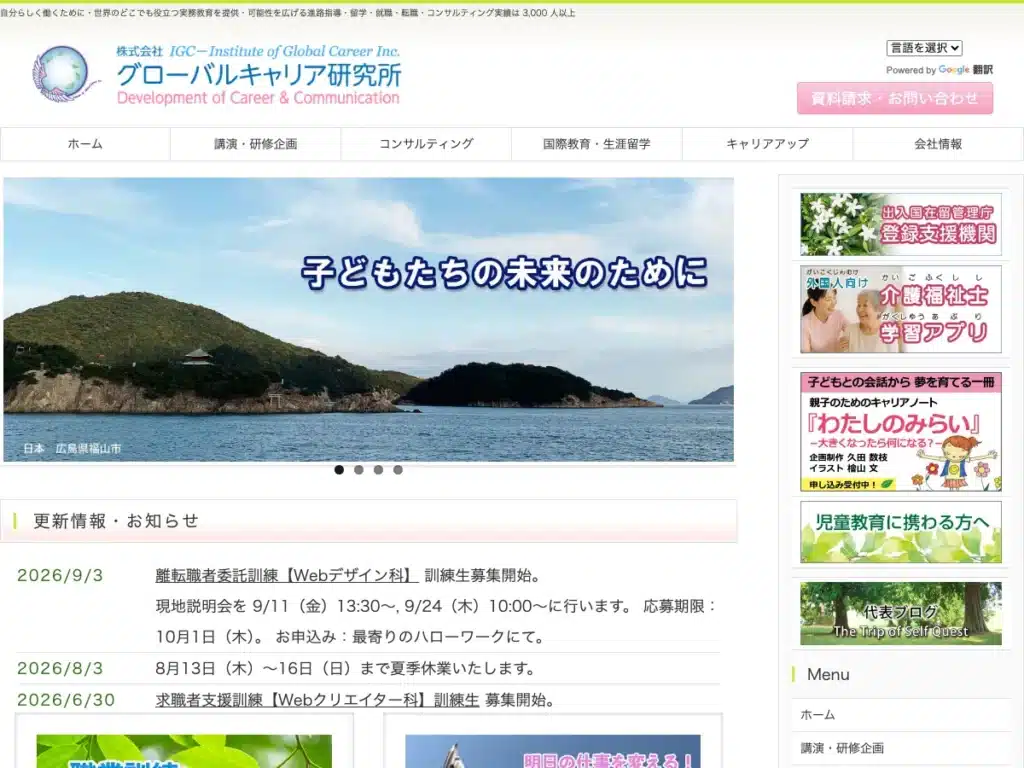Select the first slideshow dot
The width and height of the screenshot is (1024, 768).
click(x=339, y=470)
